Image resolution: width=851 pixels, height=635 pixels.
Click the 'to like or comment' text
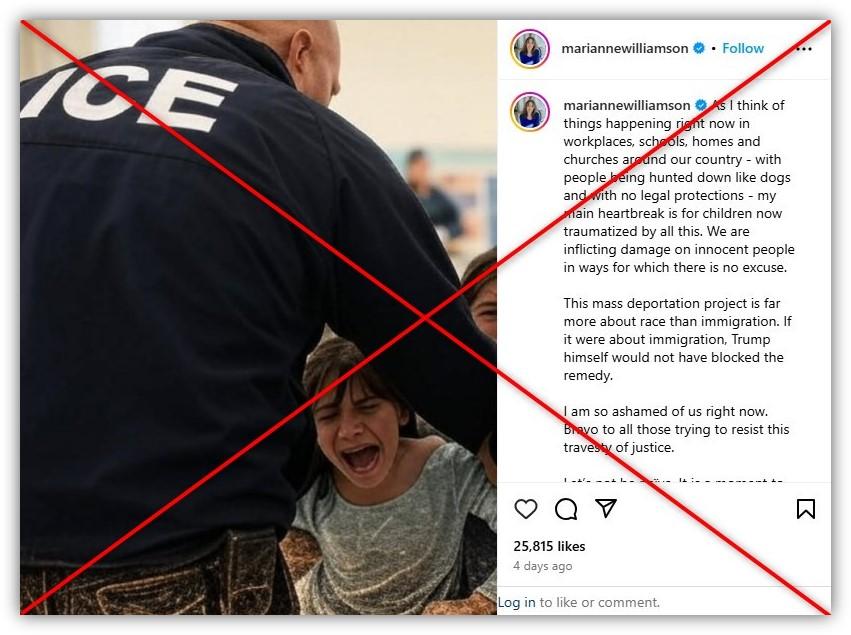coord(600,602)
